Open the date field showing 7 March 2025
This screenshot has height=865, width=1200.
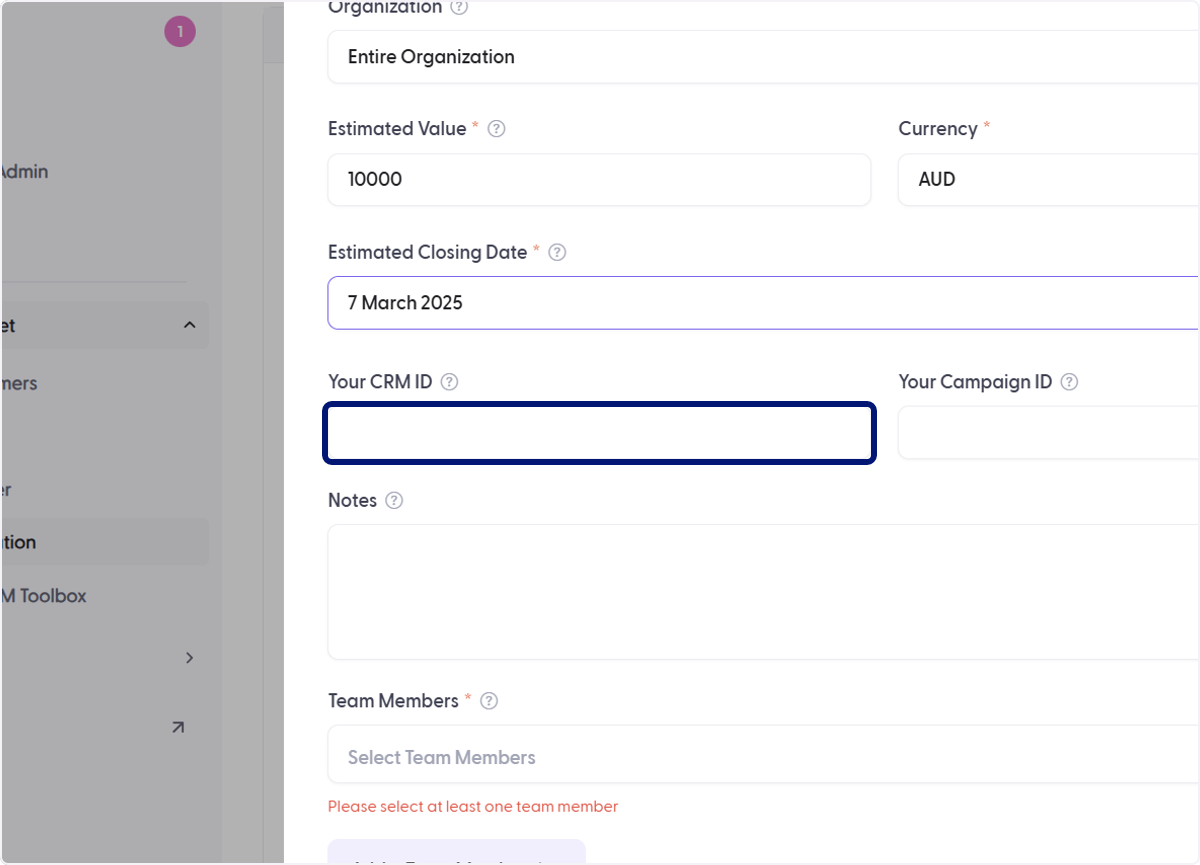(x=763, y=303)
